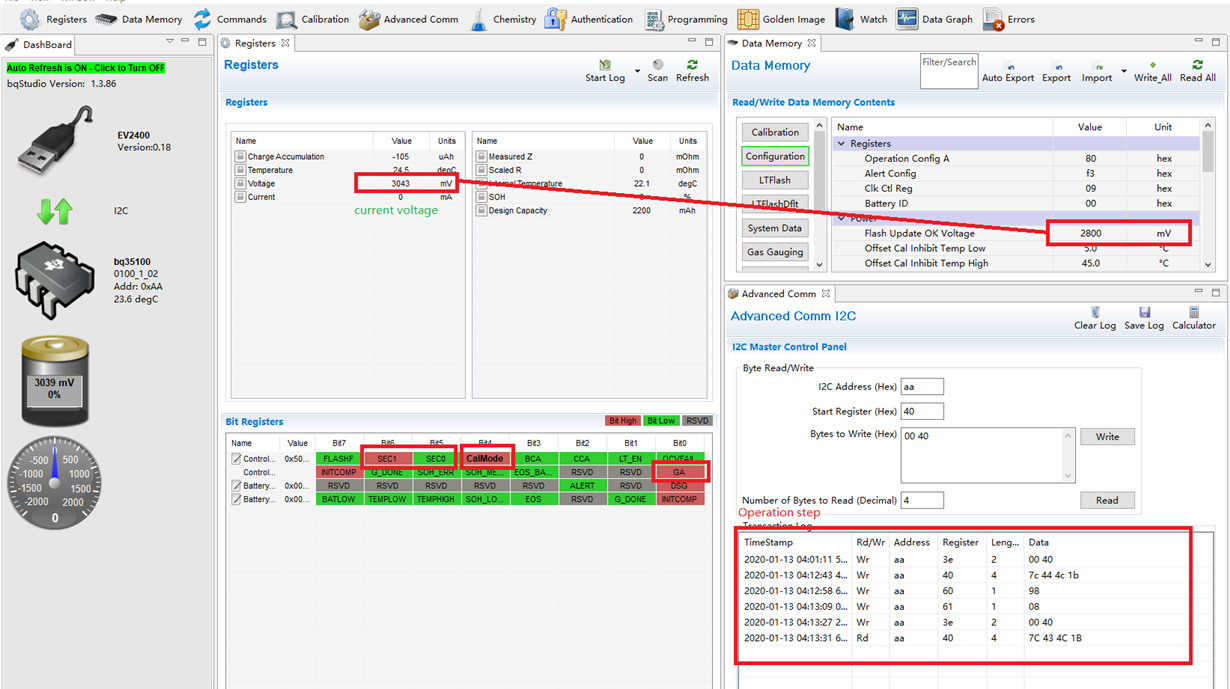Click the I2C Address (Hex) field
This screenshot has width=1230, height=689.
922,386
